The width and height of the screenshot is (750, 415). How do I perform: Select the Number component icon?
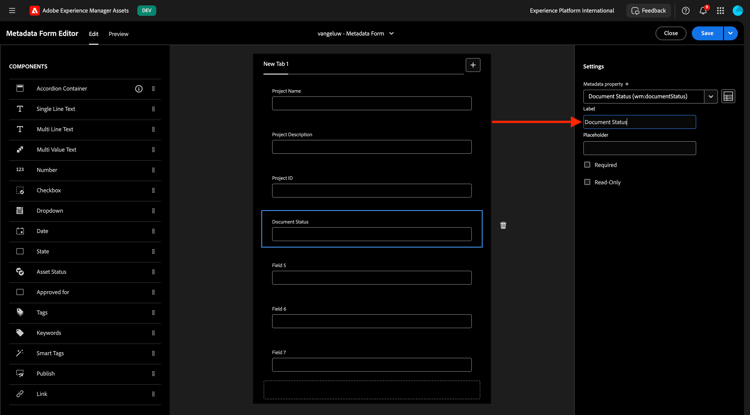click(20, 170)
